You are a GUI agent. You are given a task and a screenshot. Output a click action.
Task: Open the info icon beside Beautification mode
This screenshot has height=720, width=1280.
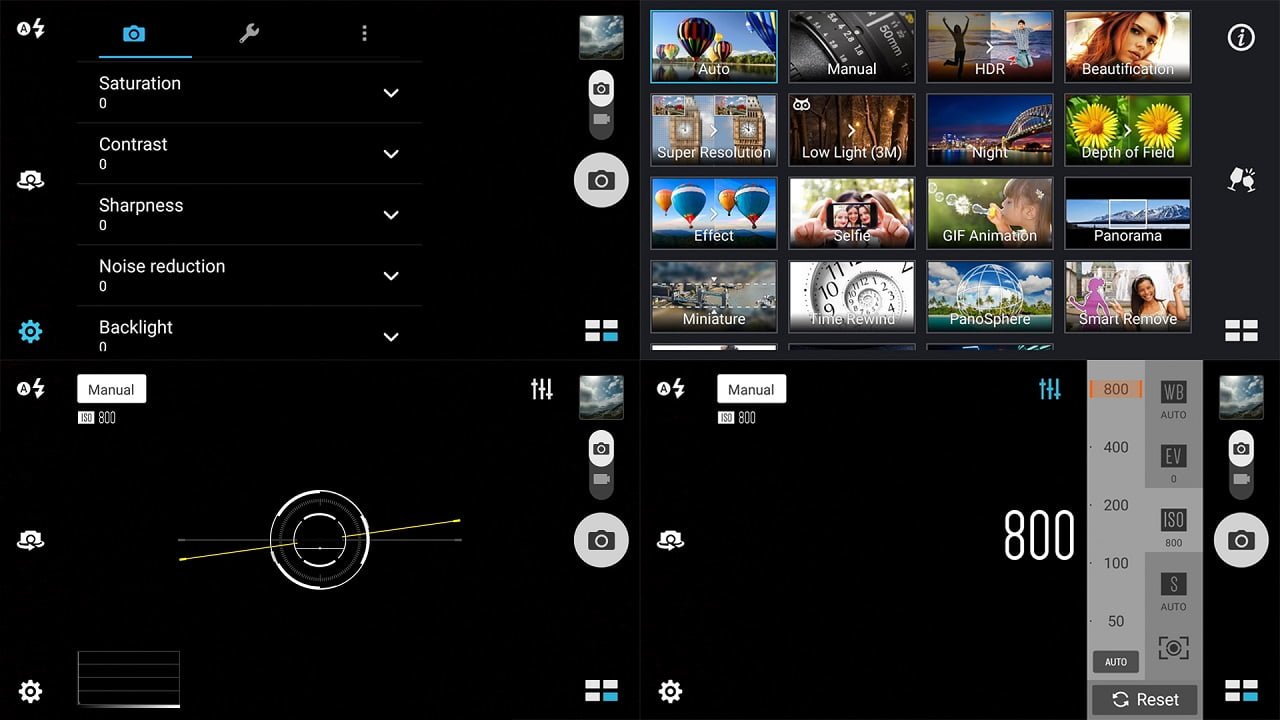[1241, 38]
